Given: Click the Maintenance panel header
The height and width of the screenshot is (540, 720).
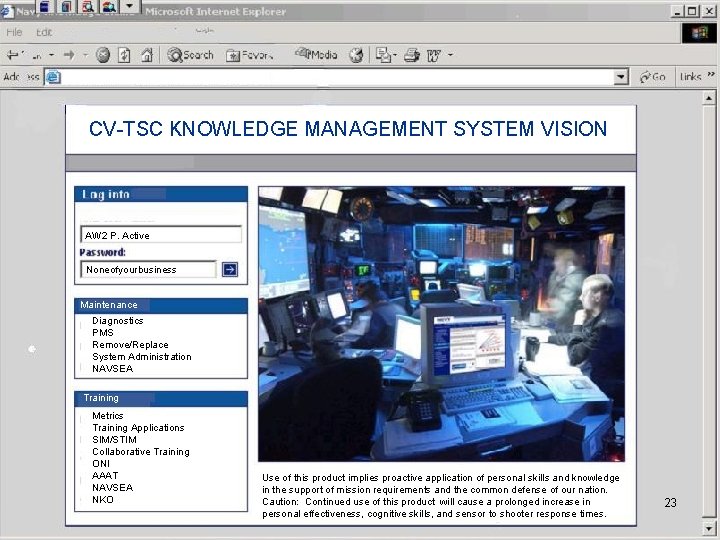Looking at the screenshot, I should 161,305.
